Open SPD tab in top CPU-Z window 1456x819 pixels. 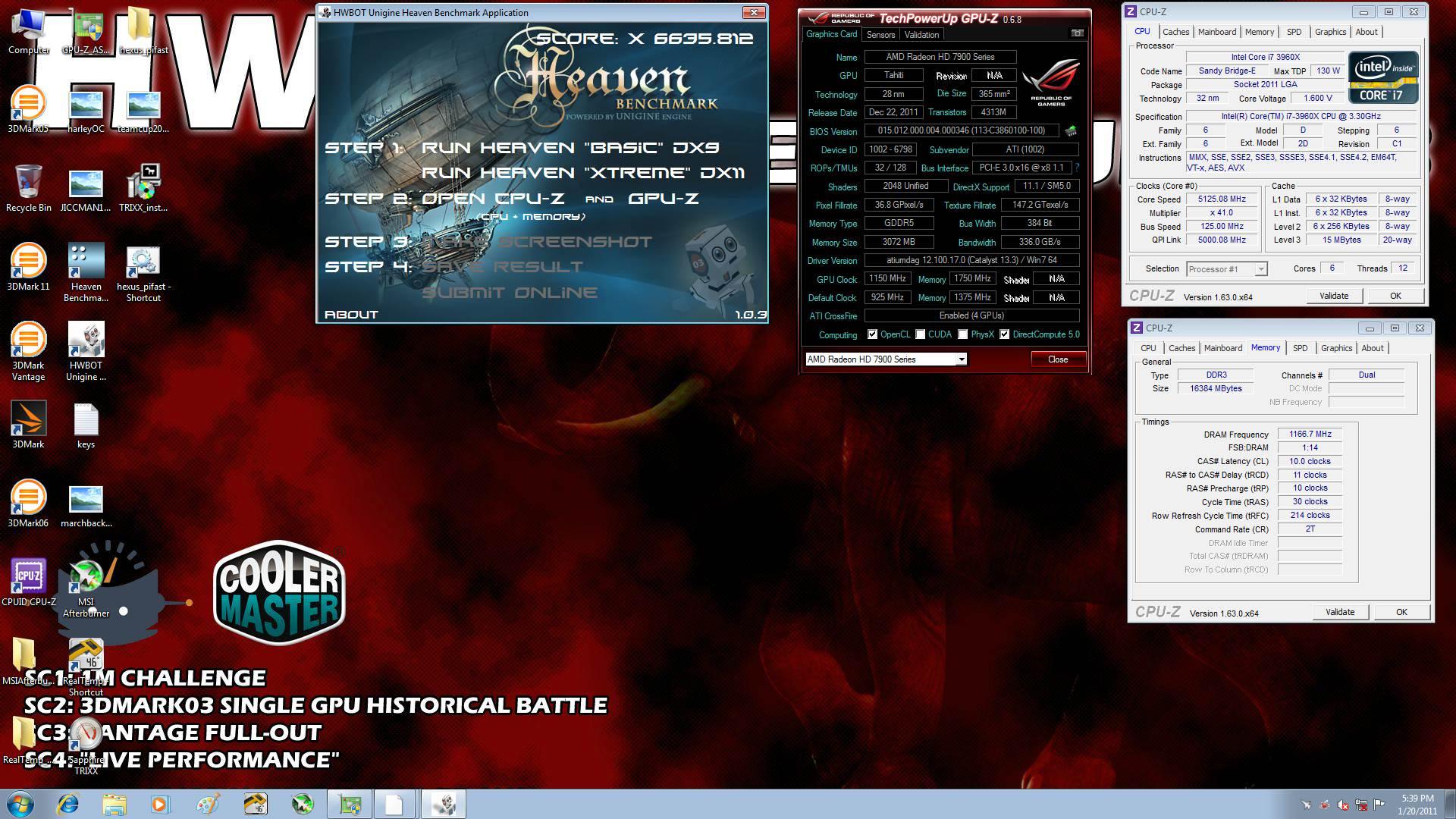click(1294, 32)
